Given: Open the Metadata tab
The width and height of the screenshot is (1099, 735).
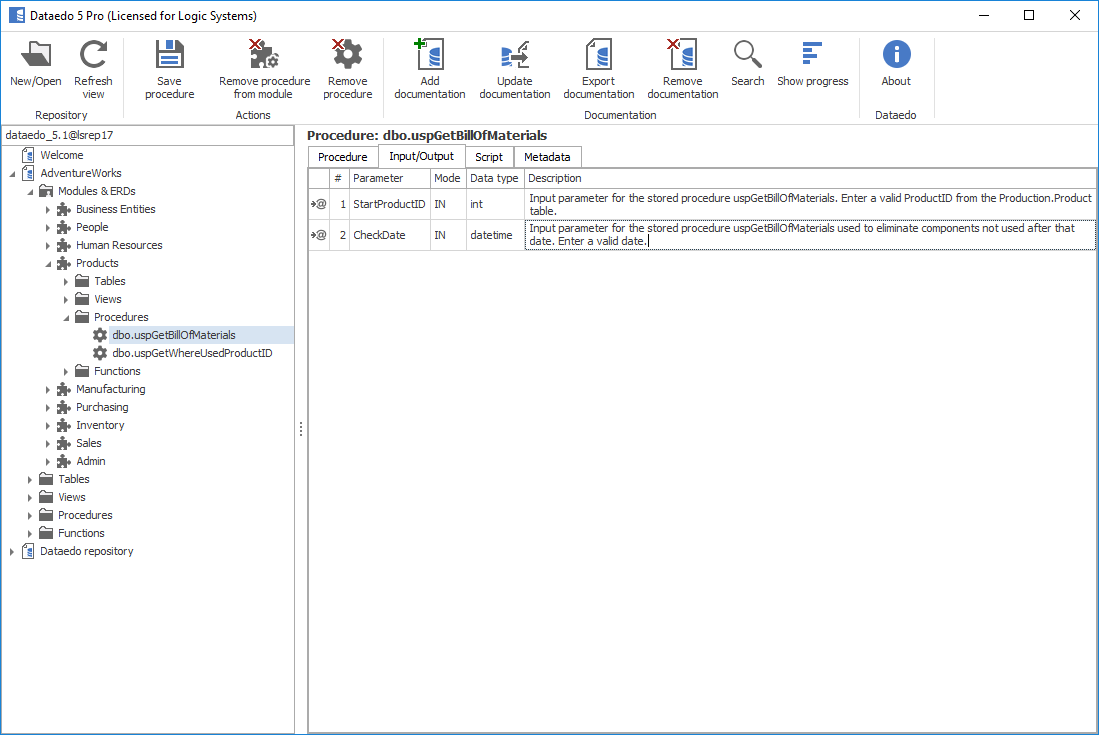Looking at the screenshot, I should 547,157.
